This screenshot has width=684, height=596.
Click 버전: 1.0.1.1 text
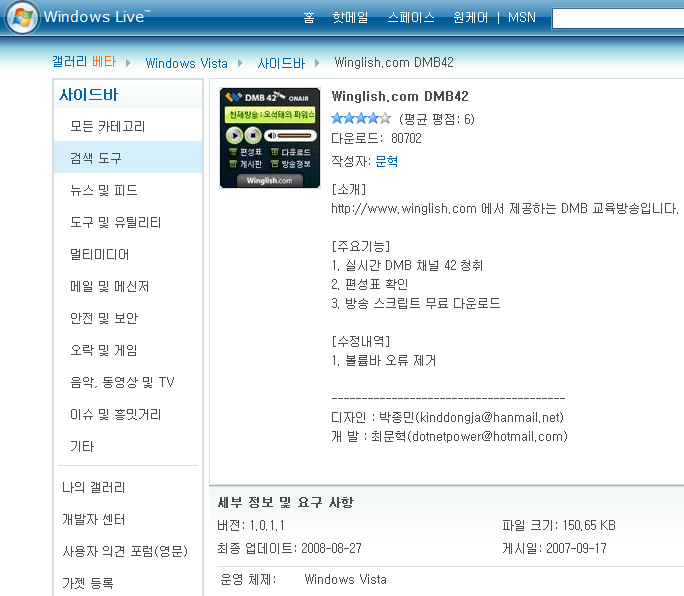(251, 525)
